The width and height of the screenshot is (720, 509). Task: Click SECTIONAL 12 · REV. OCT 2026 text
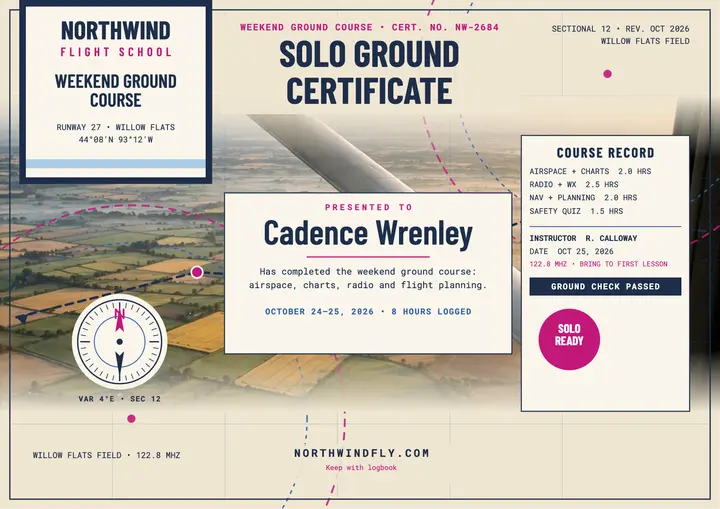(620, 28)
